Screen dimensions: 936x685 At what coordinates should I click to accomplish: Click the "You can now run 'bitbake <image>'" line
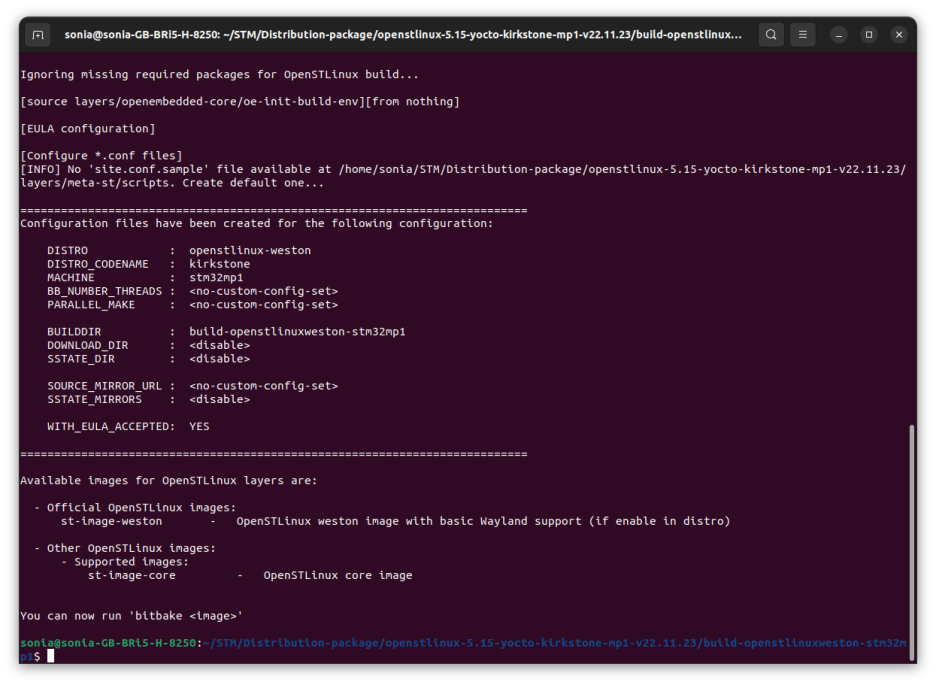pyautogui.click(x=132, y=616)
